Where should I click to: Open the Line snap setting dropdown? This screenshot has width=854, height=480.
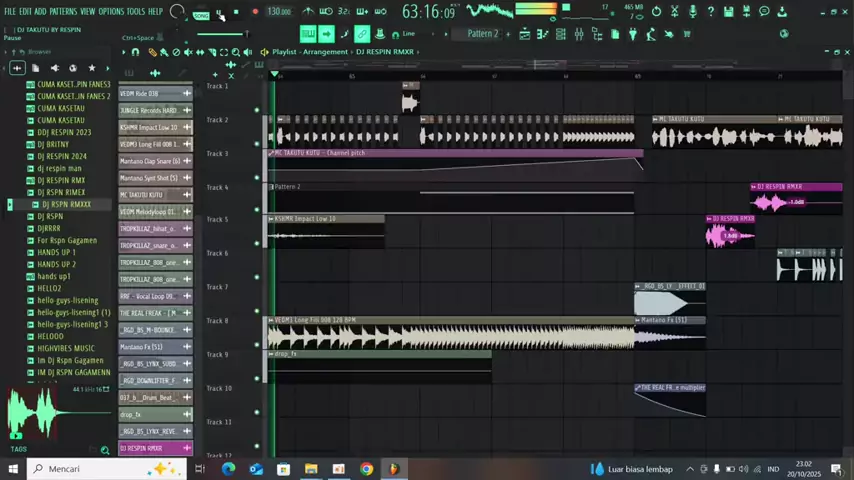point(408,34)
